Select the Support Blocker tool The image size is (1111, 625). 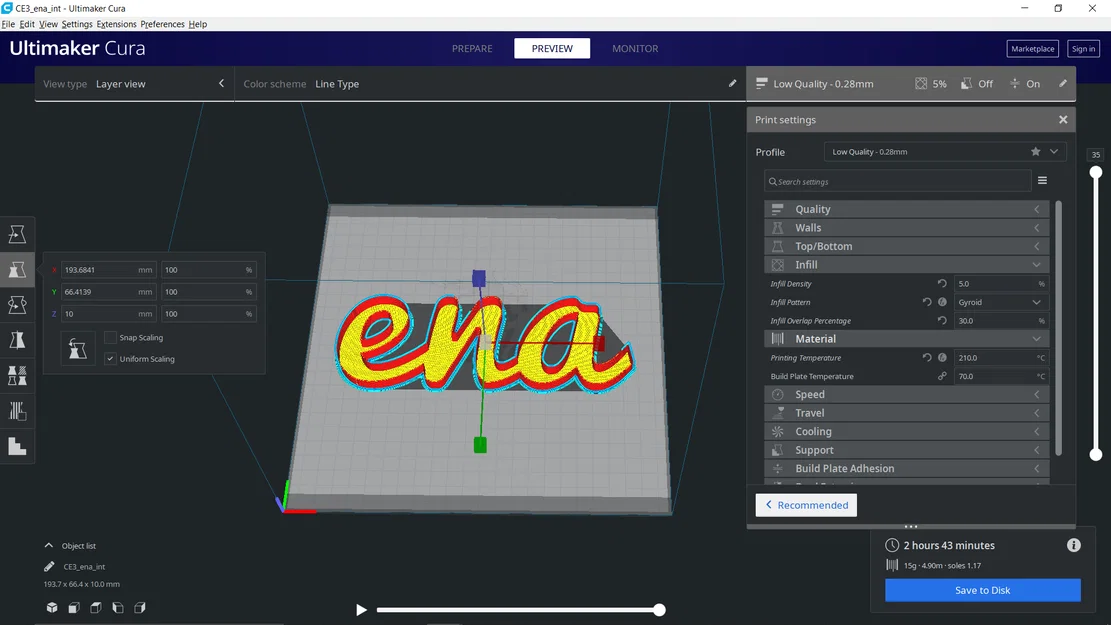pyautogui.click(x=17, y=411)
